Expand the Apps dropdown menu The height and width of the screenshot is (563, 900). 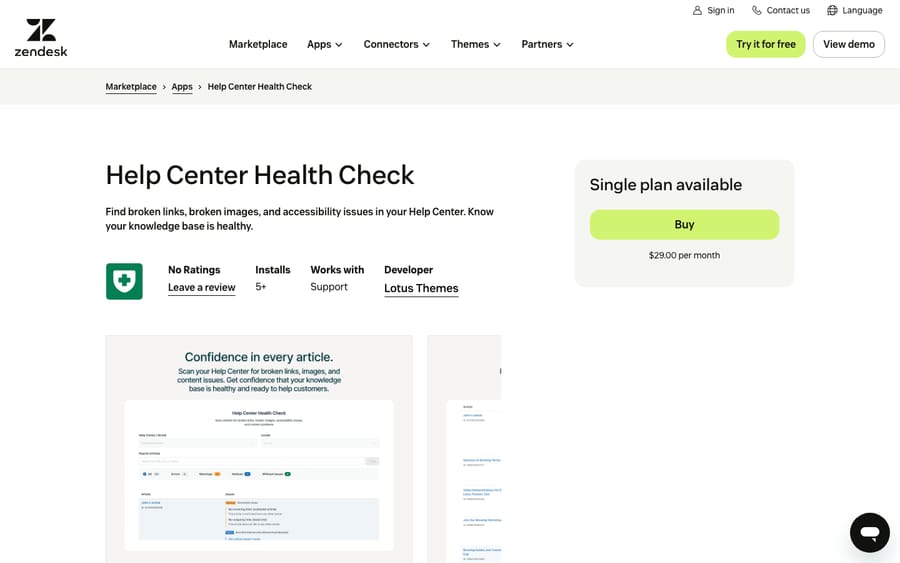point(325,44)
